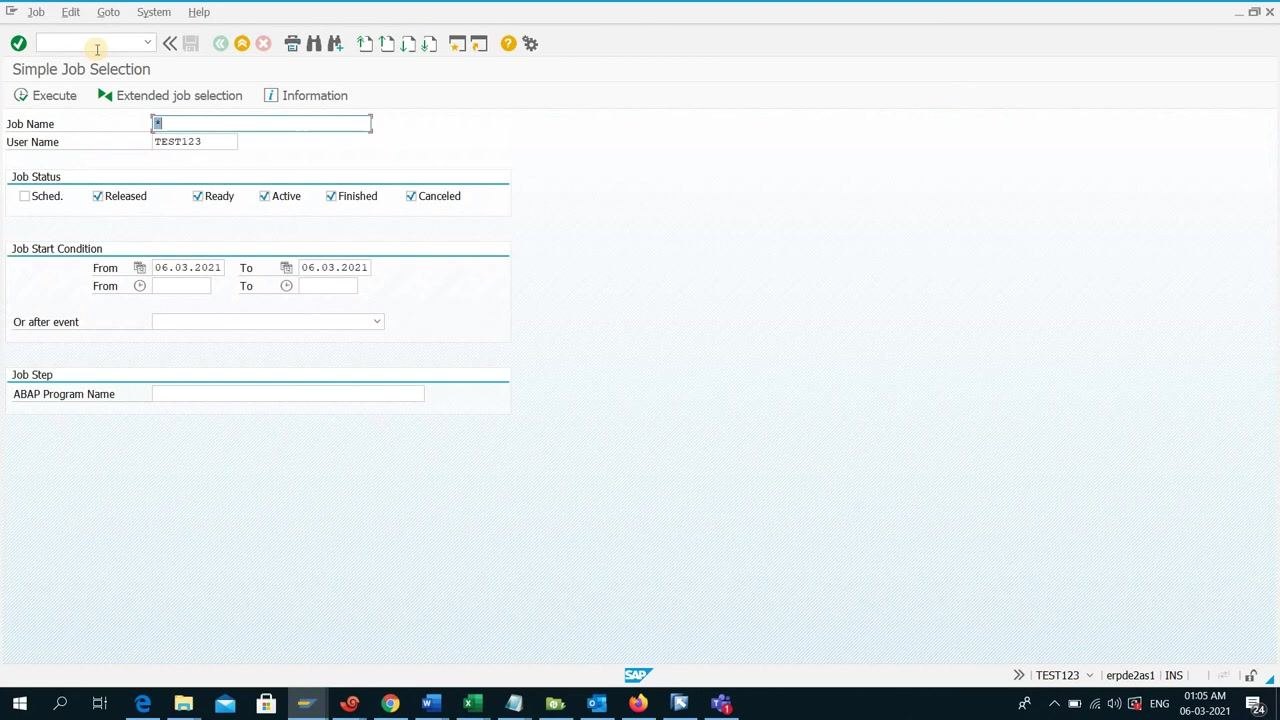Image resolution: width=1280 pixels, height=720 pixels.
Task: Click the User Name field showing TEST123
Action: pos(194,141)
